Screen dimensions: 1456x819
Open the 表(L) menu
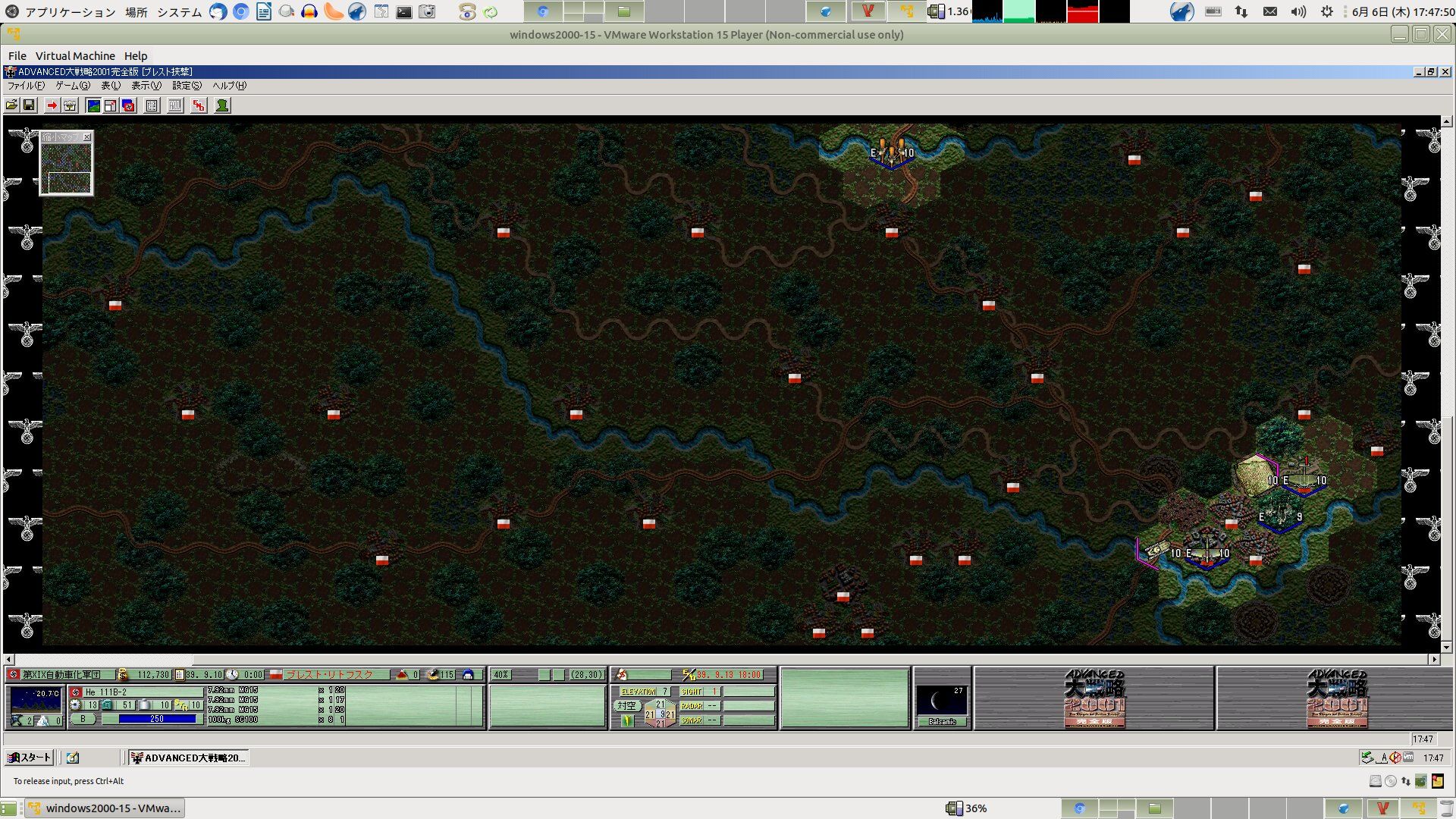click(111, 86)
